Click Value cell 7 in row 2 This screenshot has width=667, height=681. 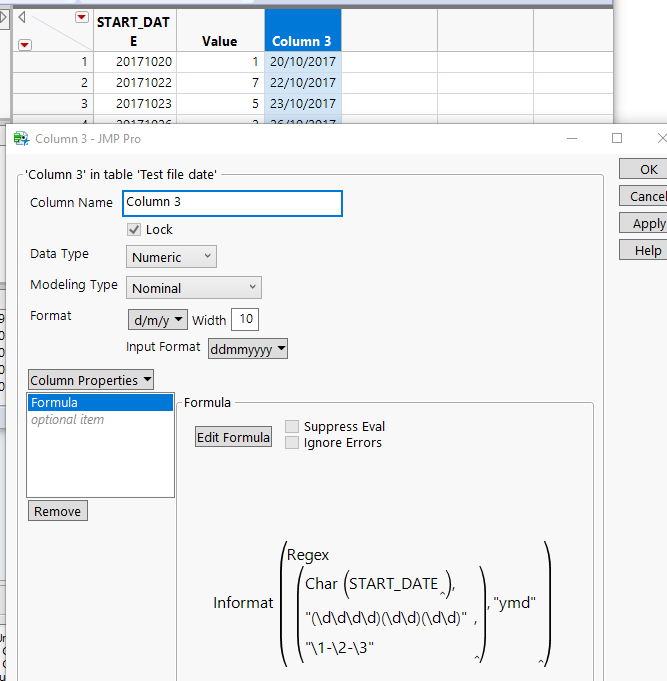[221, 83]
